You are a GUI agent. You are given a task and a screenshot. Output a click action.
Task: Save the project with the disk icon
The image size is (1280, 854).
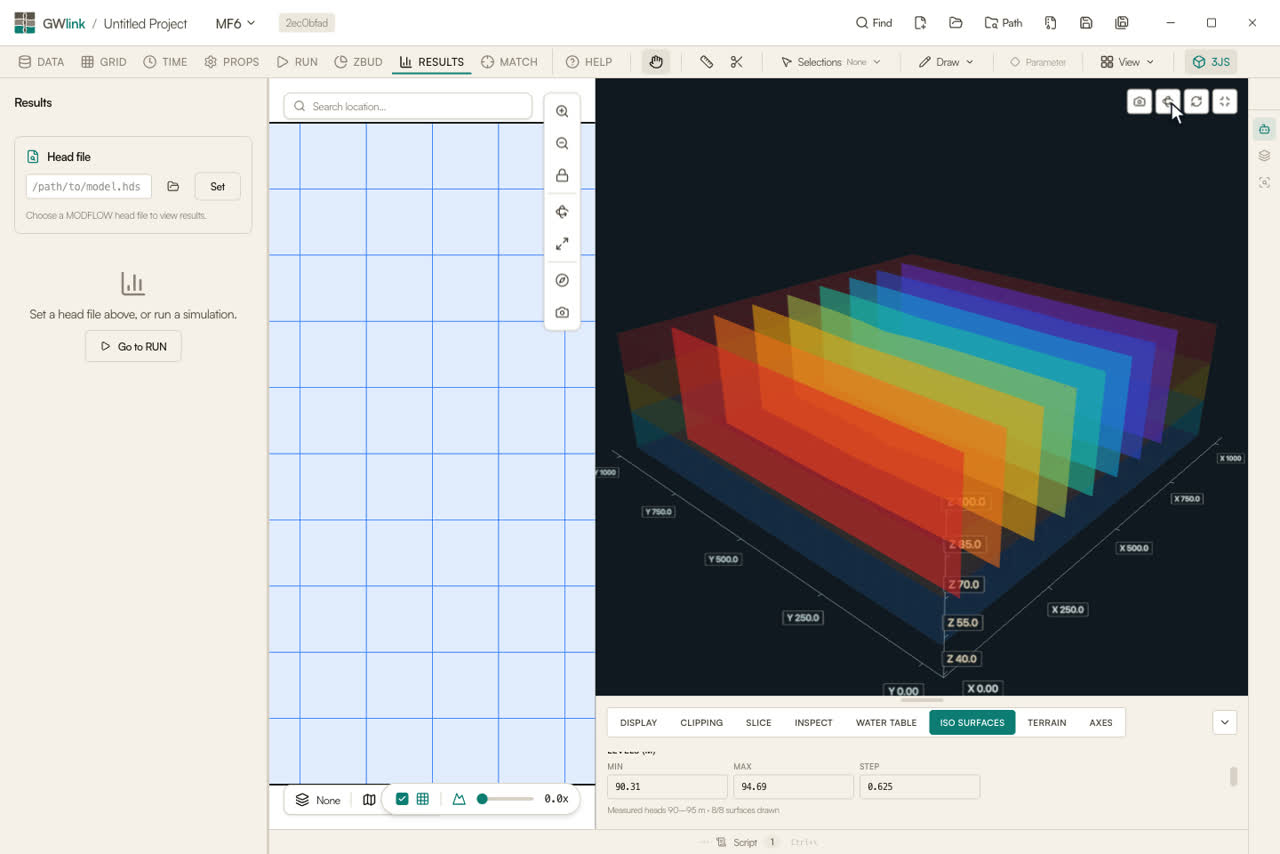(1086, 23)
